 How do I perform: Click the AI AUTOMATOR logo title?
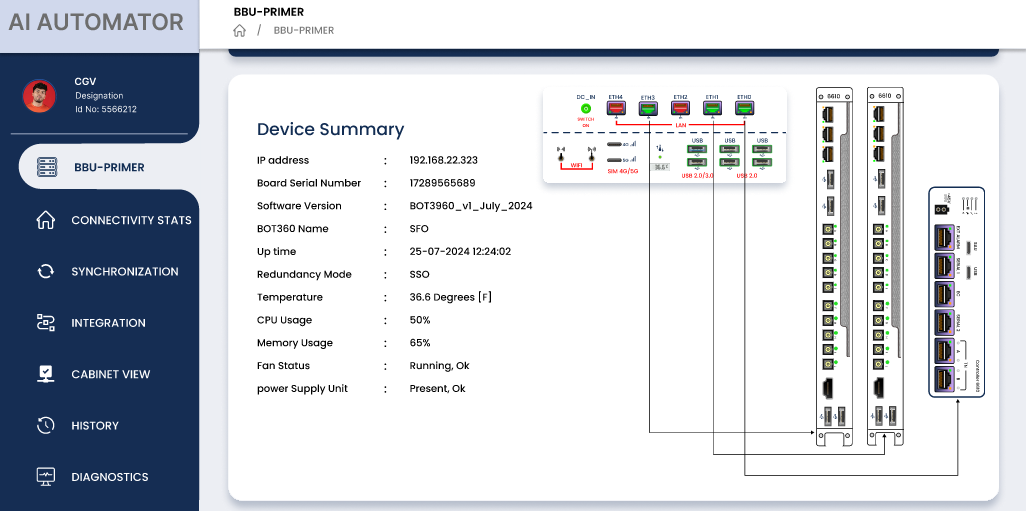pos(96,22)
